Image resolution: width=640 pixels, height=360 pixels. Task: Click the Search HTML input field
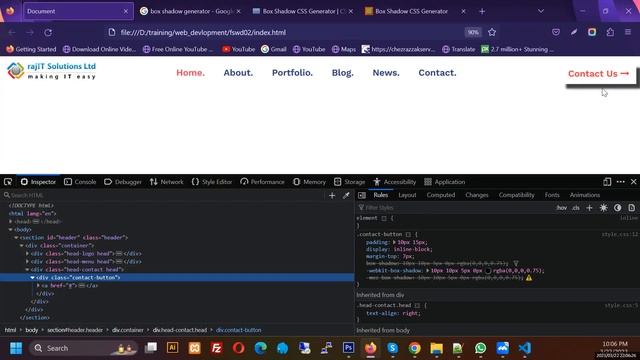pos(163,196)
